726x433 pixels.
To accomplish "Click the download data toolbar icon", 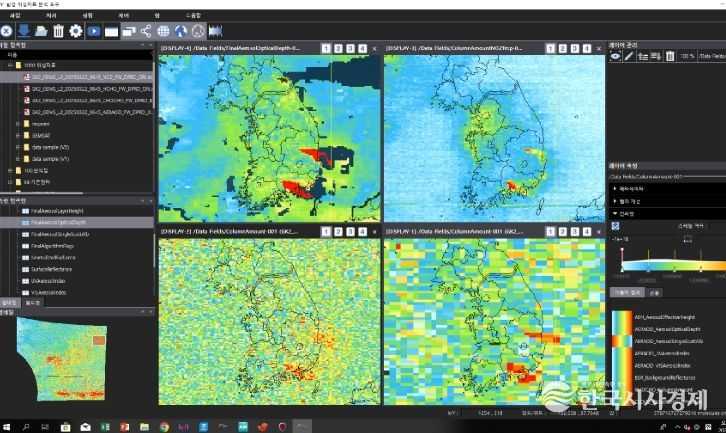I will (23, 30).
